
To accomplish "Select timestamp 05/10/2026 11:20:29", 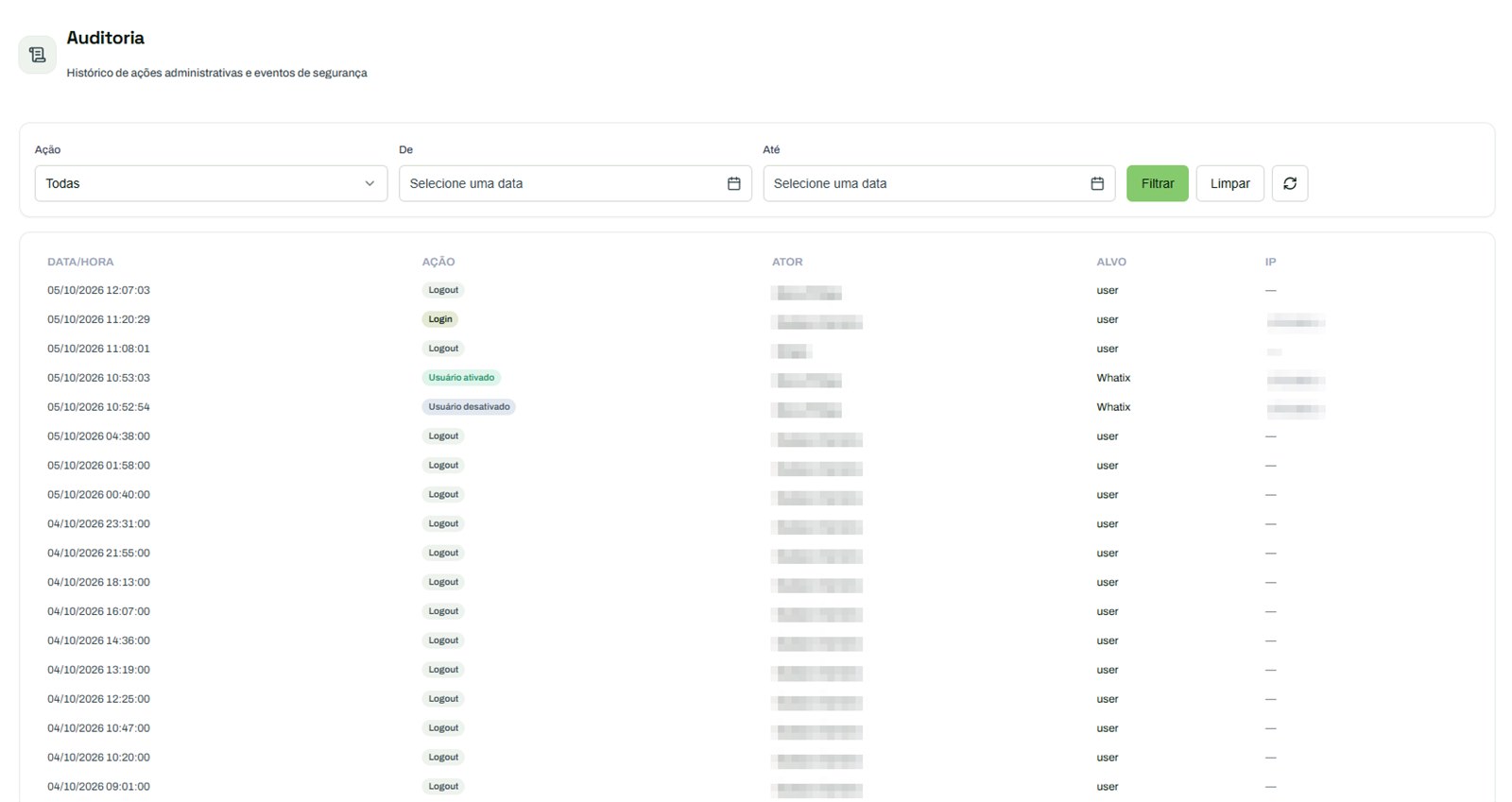I will 98,319.
